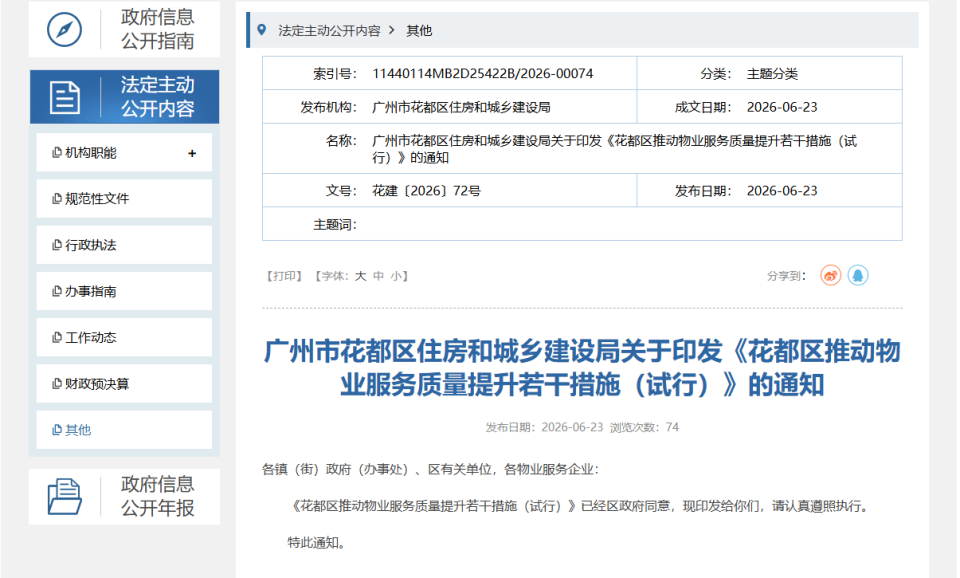Set font size to 小
The image size is (960, 578).
tap(396, 276)
